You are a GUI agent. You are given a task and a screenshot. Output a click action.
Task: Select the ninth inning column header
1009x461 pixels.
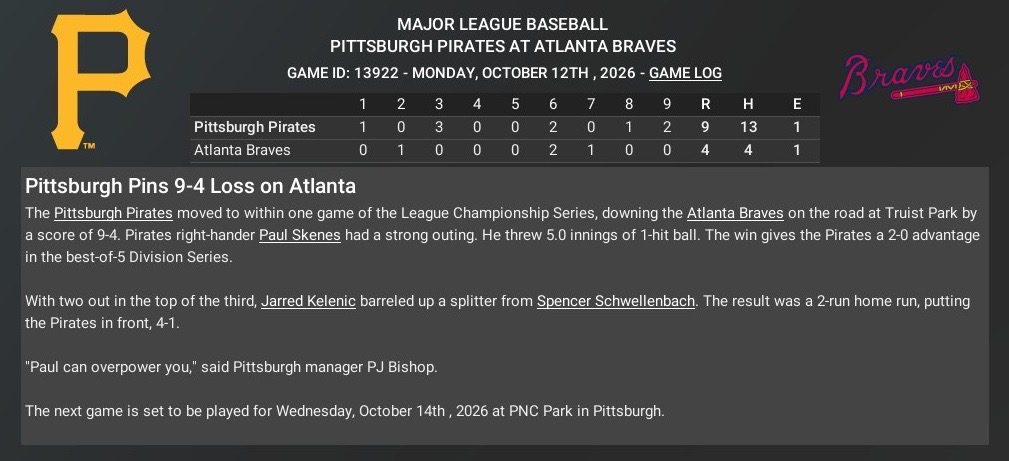coord(667,104)
